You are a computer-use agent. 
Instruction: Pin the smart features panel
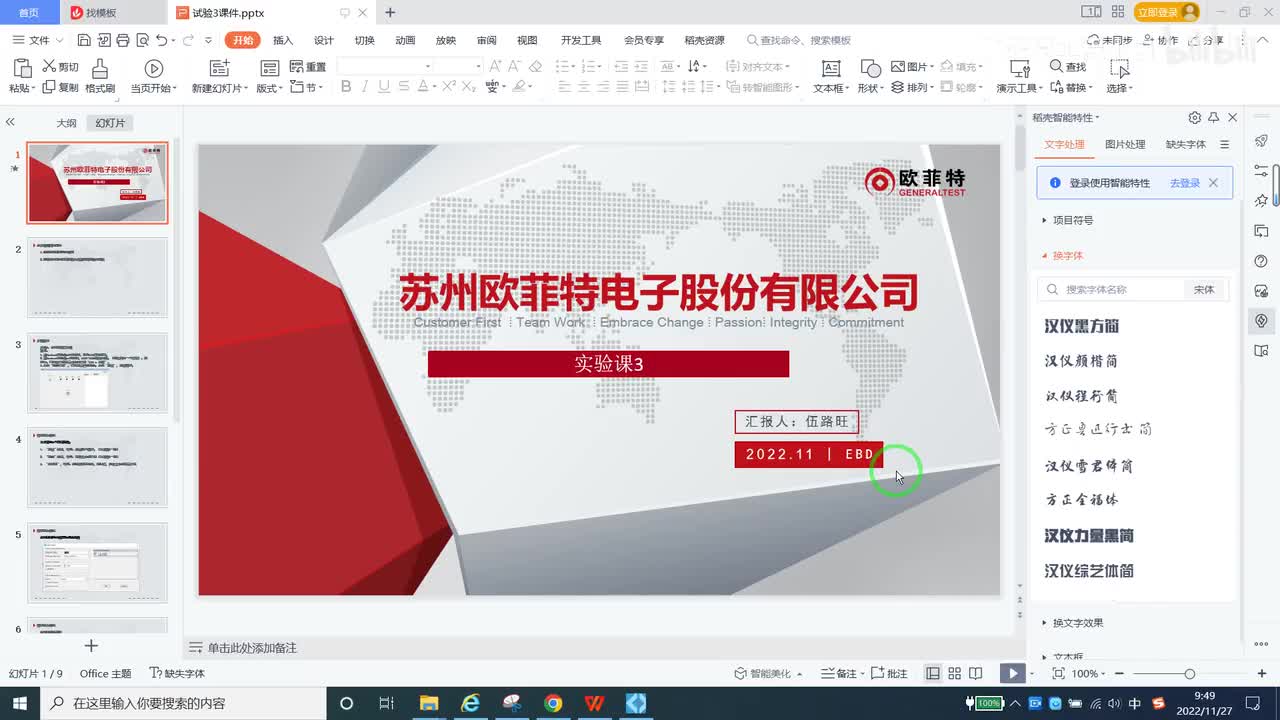(1213, 117)
